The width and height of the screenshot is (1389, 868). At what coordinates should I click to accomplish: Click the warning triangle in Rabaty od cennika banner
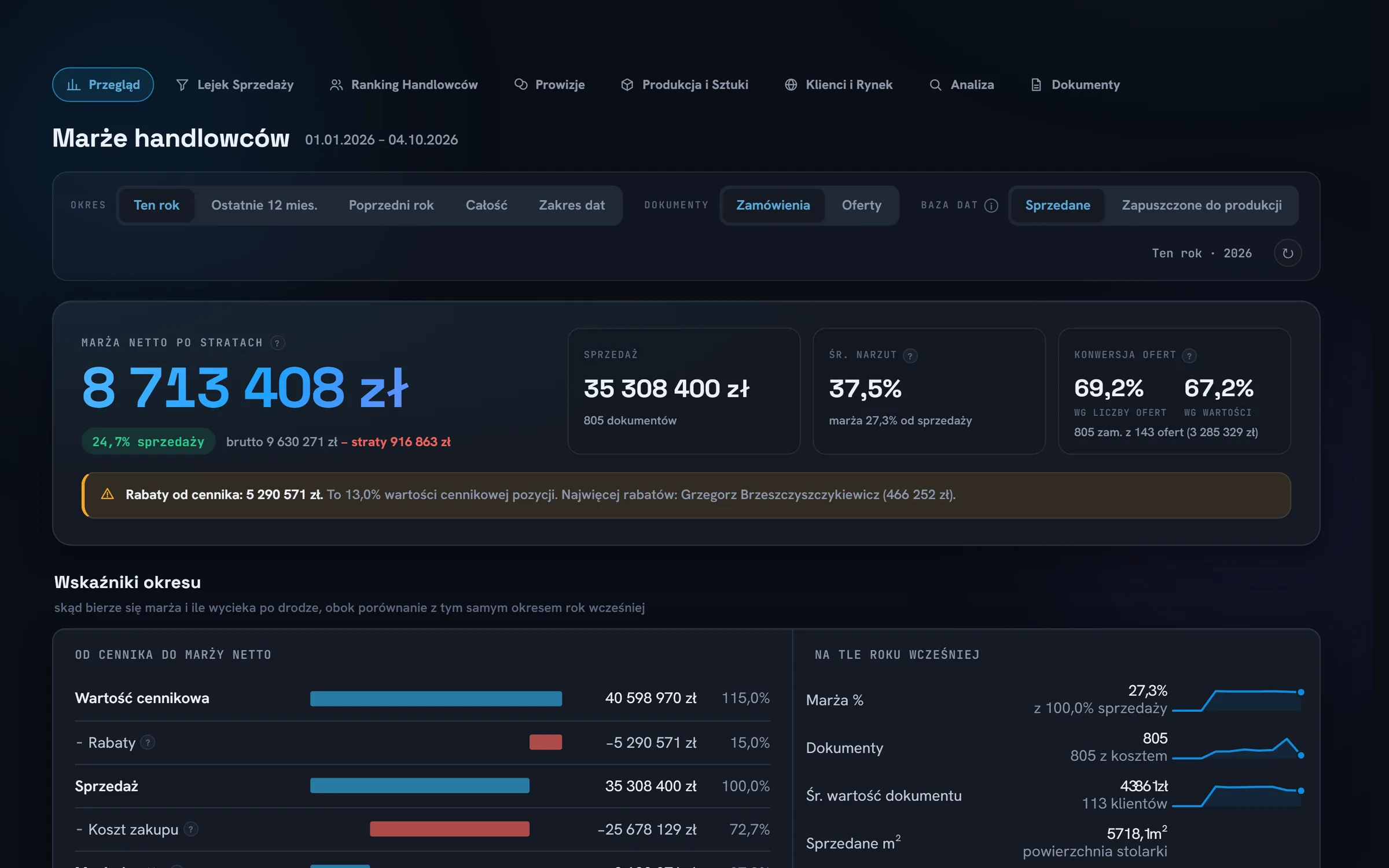click(x=108, y=494)
